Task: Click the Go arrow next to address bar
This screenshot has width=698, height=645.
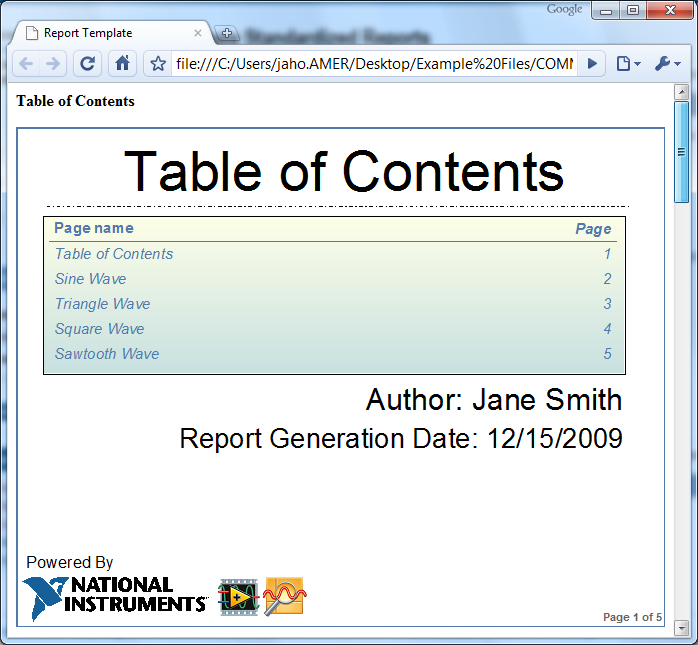Action: [x=592, y=63]
